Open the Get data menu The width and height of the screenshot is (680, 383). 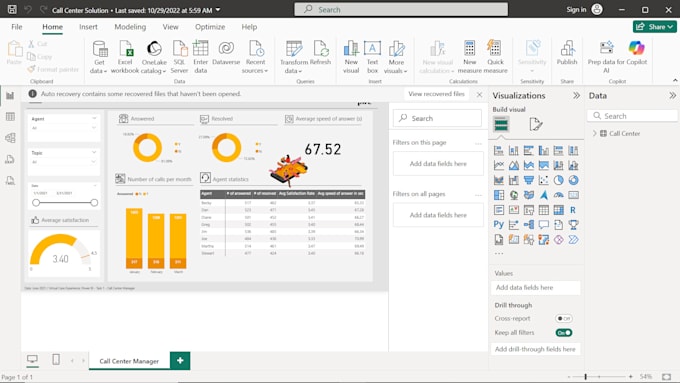pos(99,57)
